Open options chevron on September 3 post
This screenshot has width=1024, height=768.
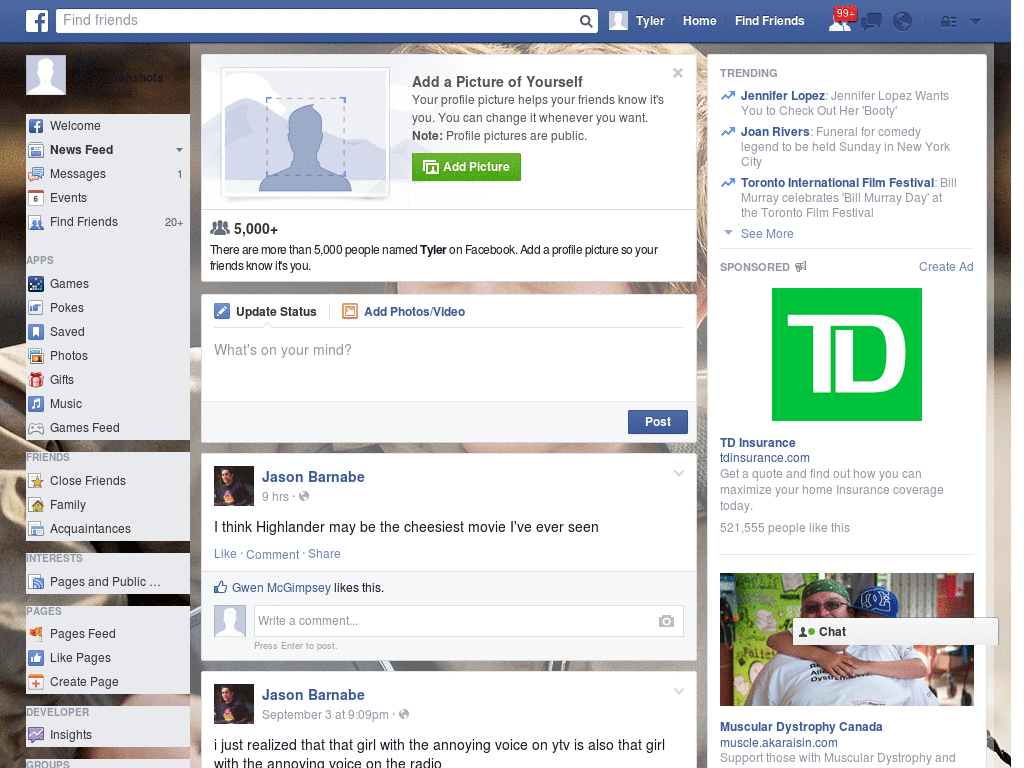pos(679,691)
